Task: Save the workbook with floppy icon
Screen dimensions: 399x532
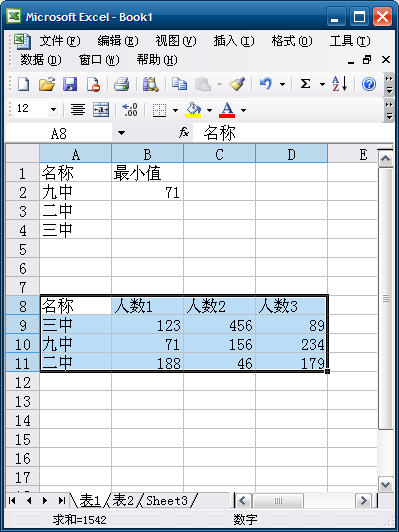Action: (70, 84)
